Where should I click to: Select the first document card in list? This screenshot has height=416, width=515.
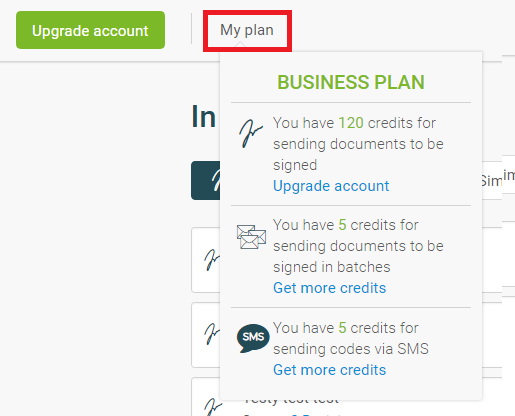(x=206, y=260)
